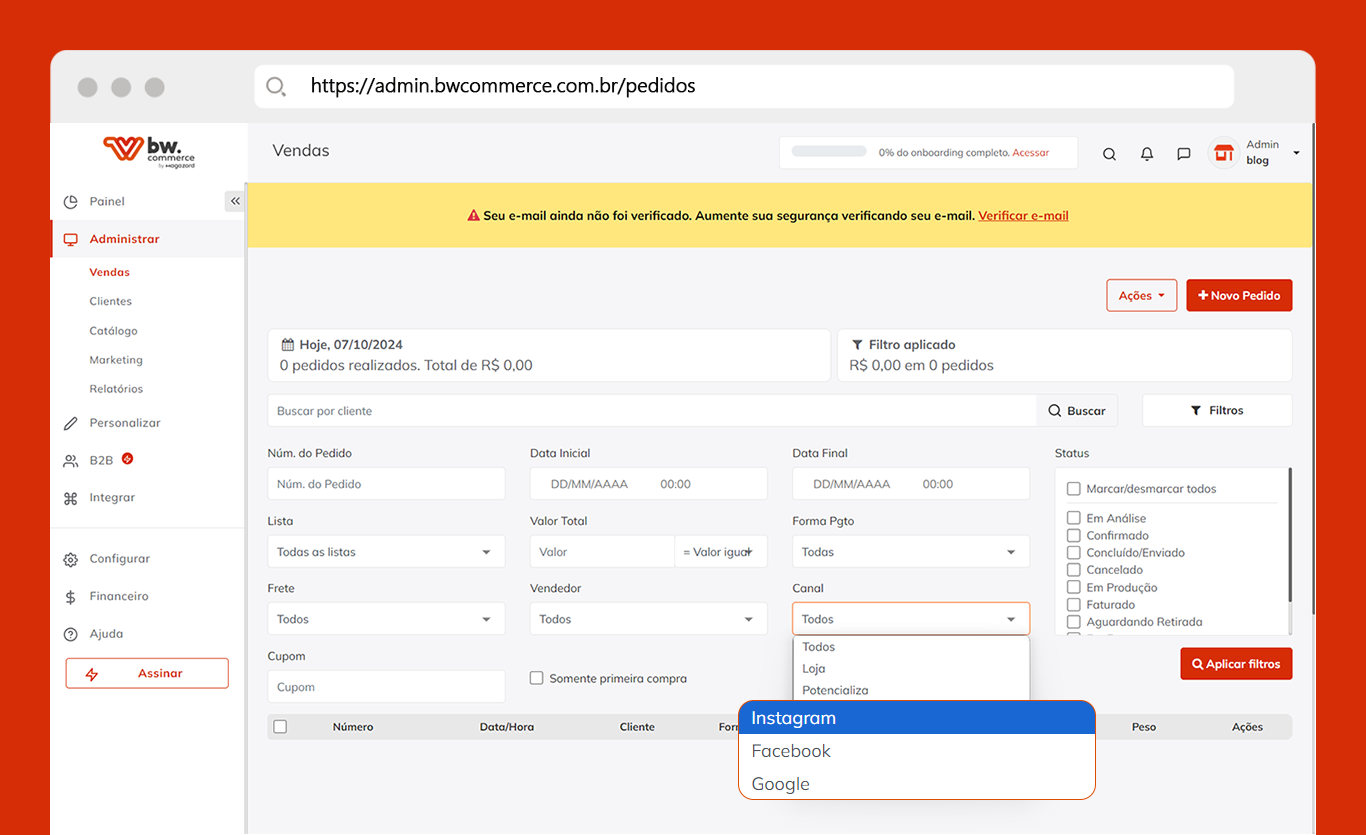Check Marcar/desmarcar todos
The image size is (1366, 835).
point(1073,489)
